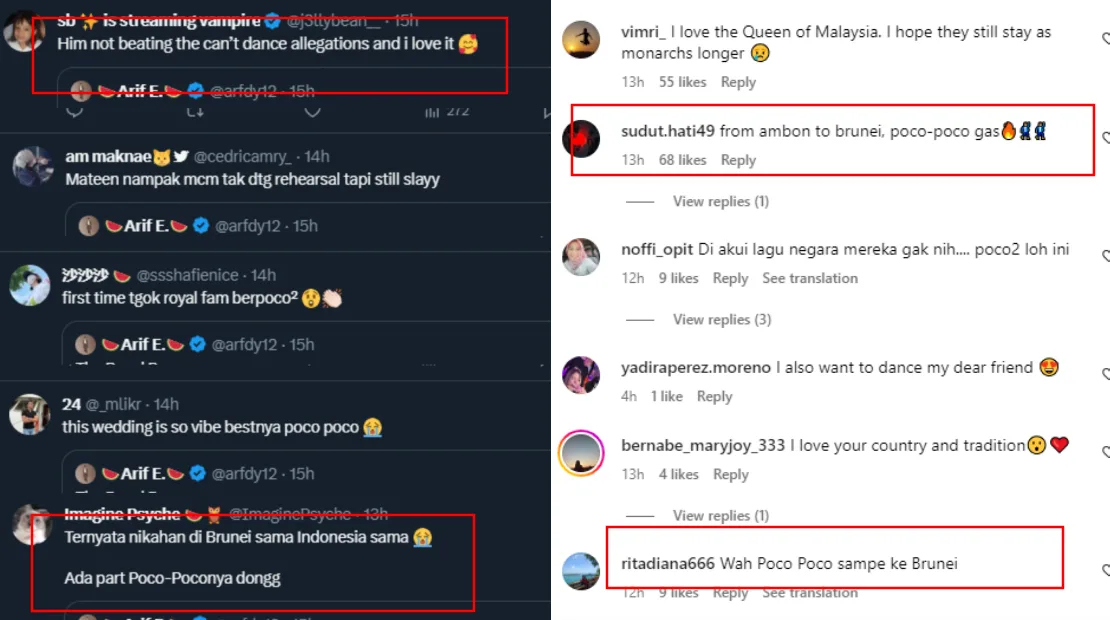View bernabe_maryjoy_333's story ring avatar
This screenshot has height=620, width=1110.
click(581, 454)
